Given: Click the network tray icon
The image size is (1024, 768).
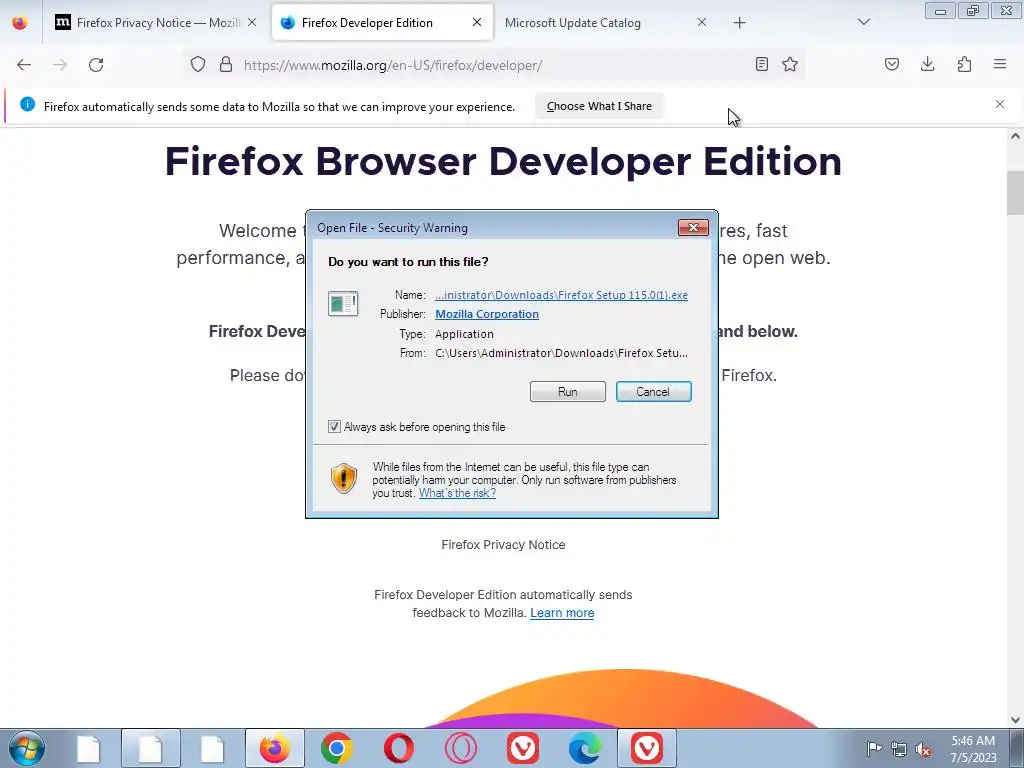Looking at the screenshot, I should click(x=899, y=749).
